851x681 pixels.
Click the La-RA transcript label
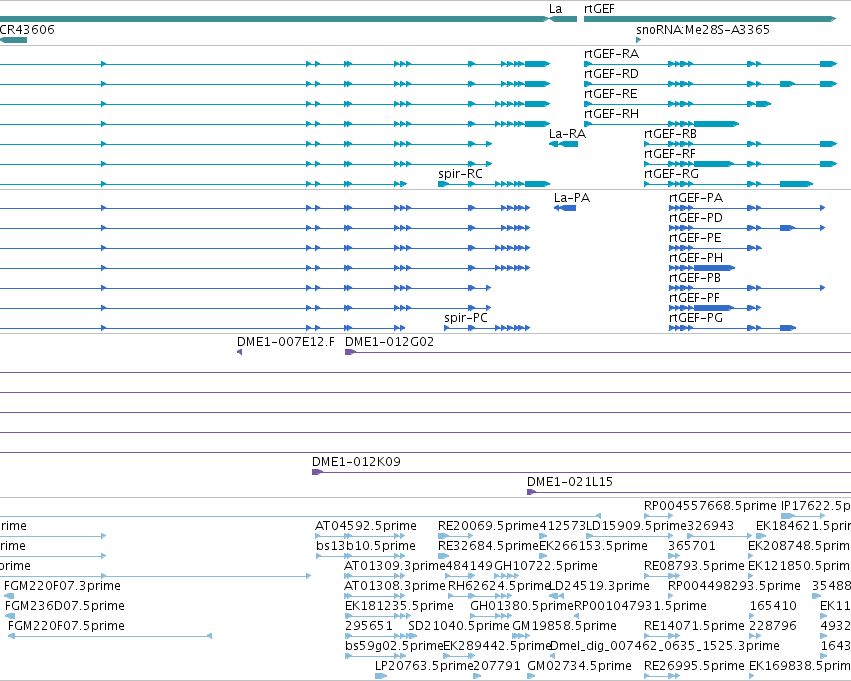click(568, 134)
